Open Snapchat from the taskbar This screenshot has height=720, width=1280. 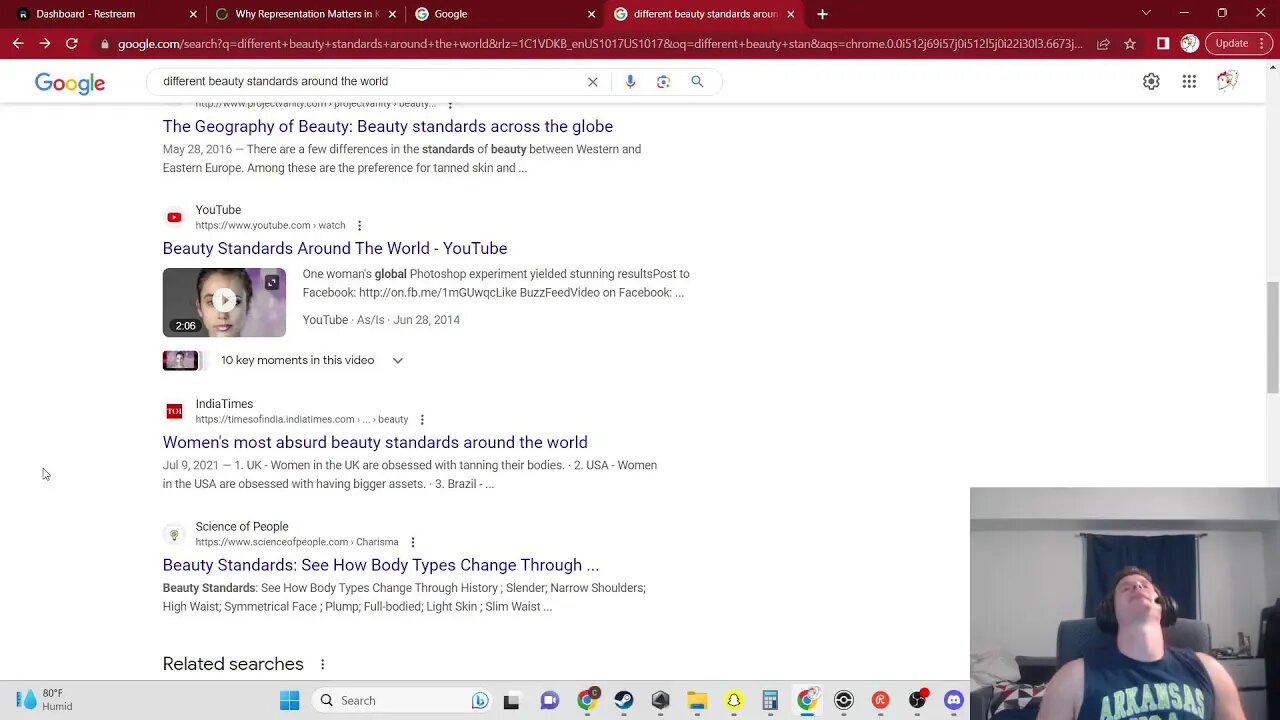pyautogui.click(x=734, y=701)
